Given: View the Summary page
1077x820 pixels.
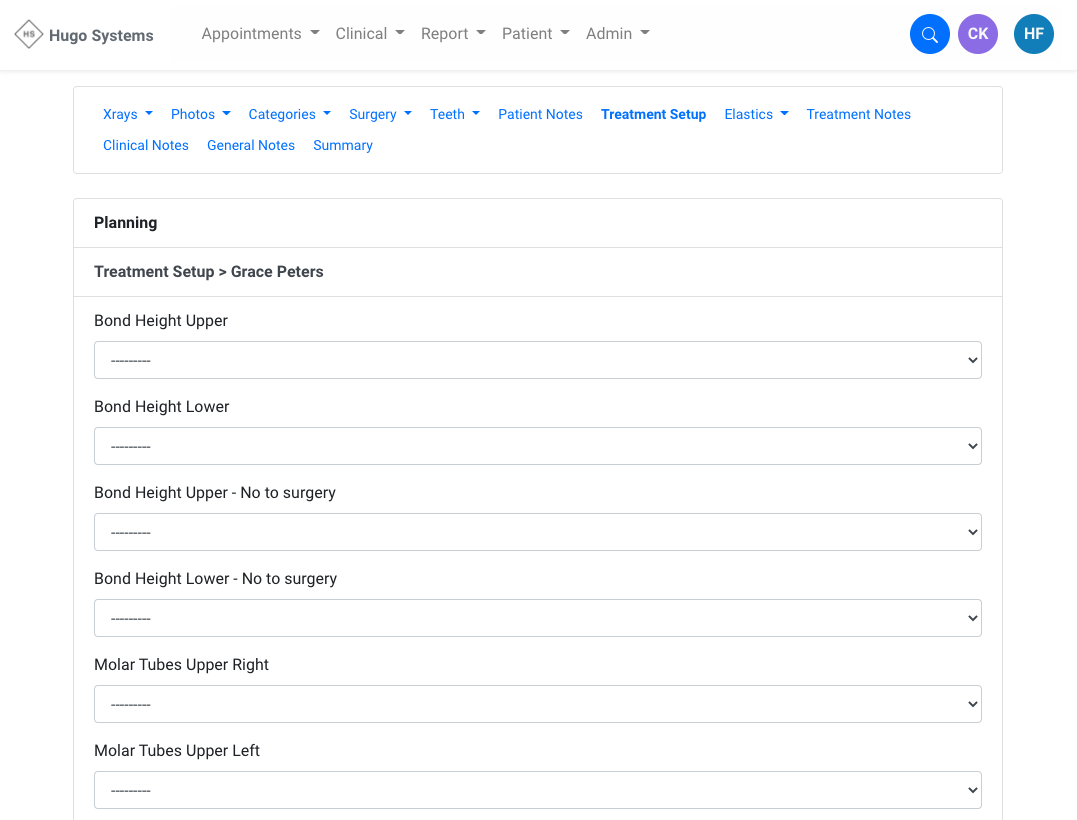Looking at the screenshot, I should point(342,146).
